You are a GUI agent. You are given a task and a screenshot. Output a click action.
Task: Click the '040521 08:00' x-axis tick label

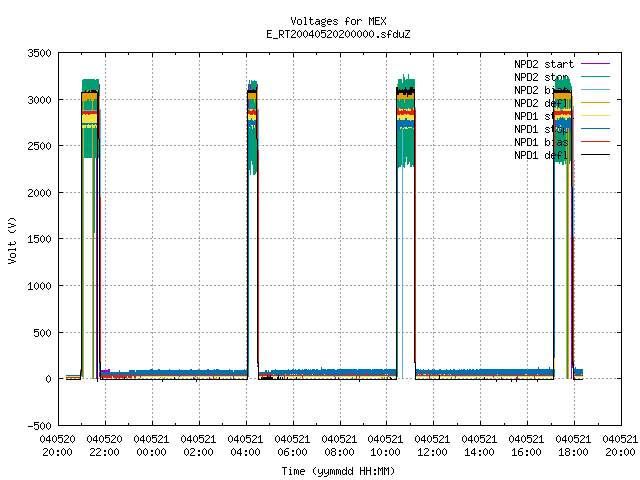pos(339,446)
